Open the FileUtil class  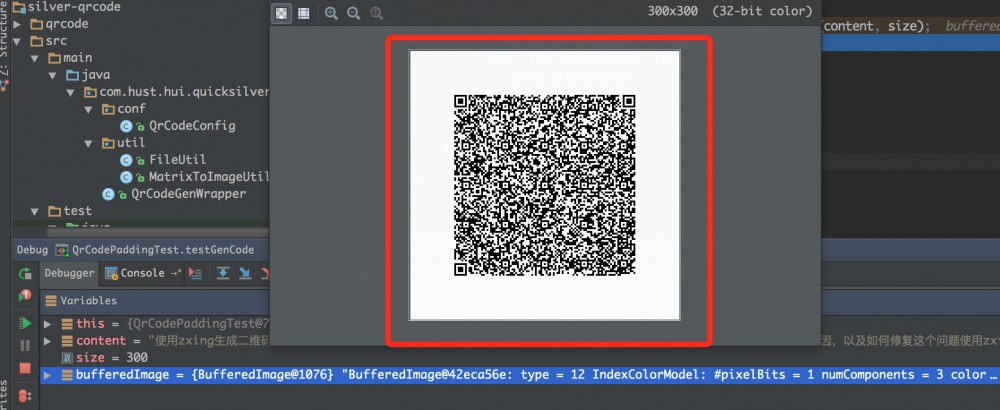177,159
